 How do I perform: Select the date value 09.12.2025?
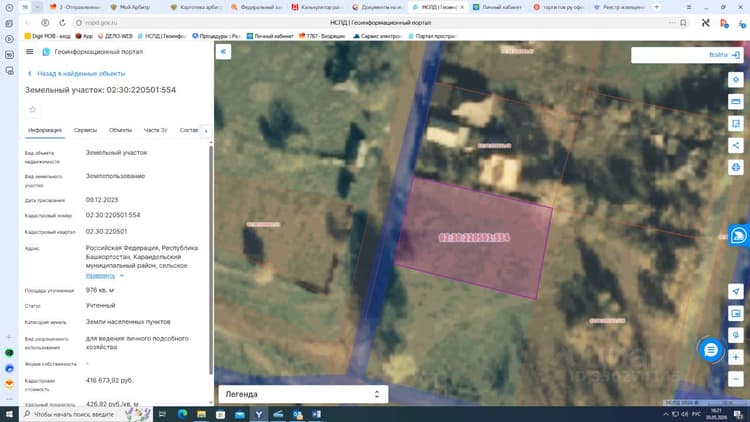(x=102, y=200)
